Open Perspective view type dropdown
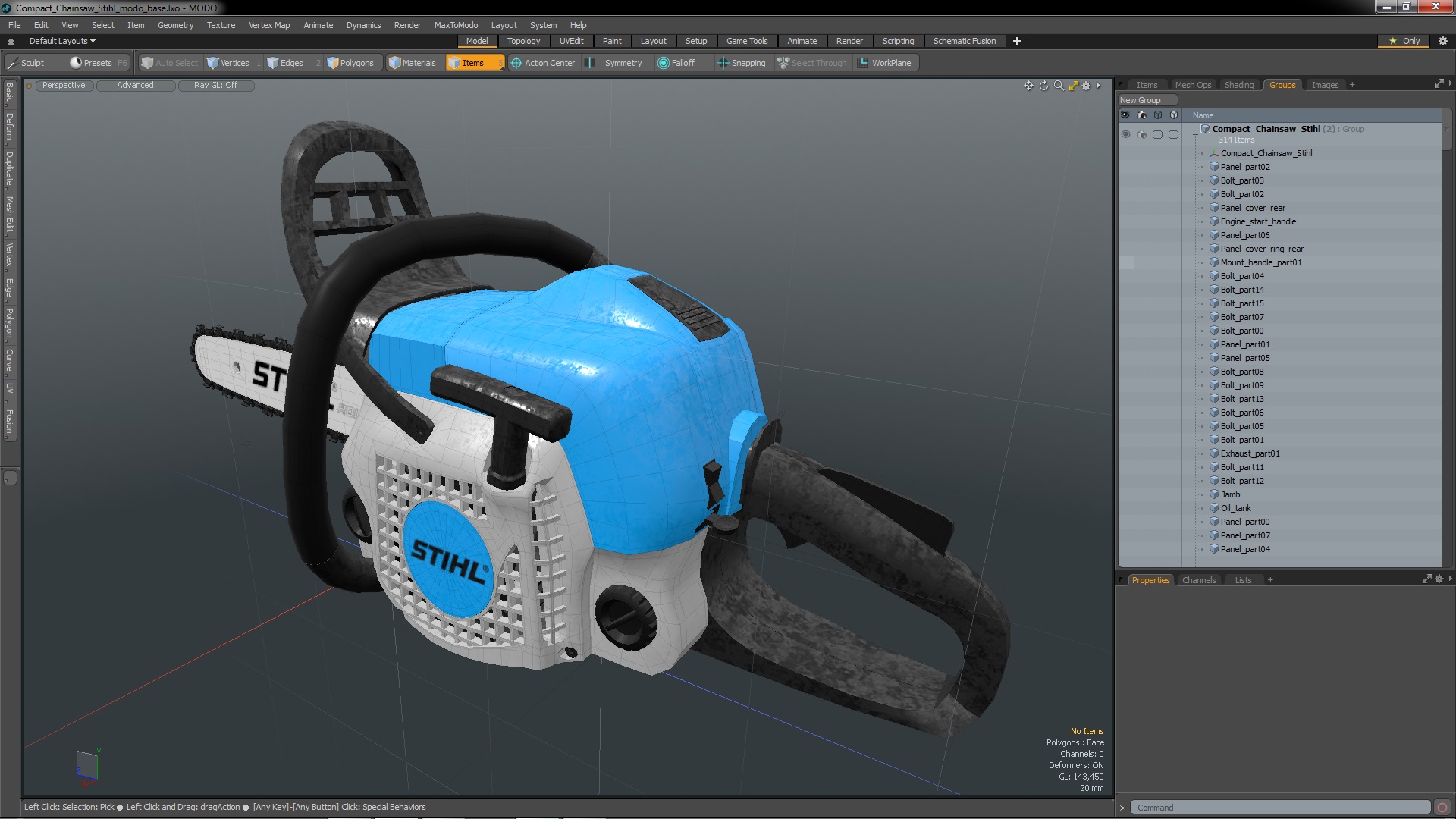The height and width of the screenshot is (819, 1456). pyautogui.click(x=64, y=85)
